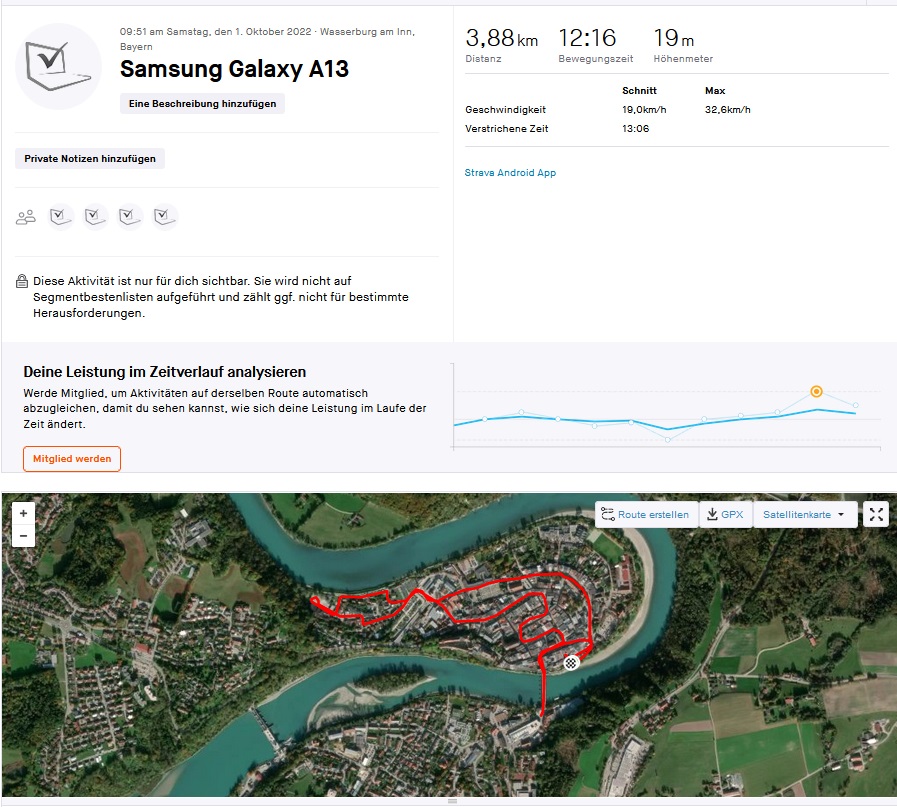Zoom in on the map
897x807 pixels.
23,513
